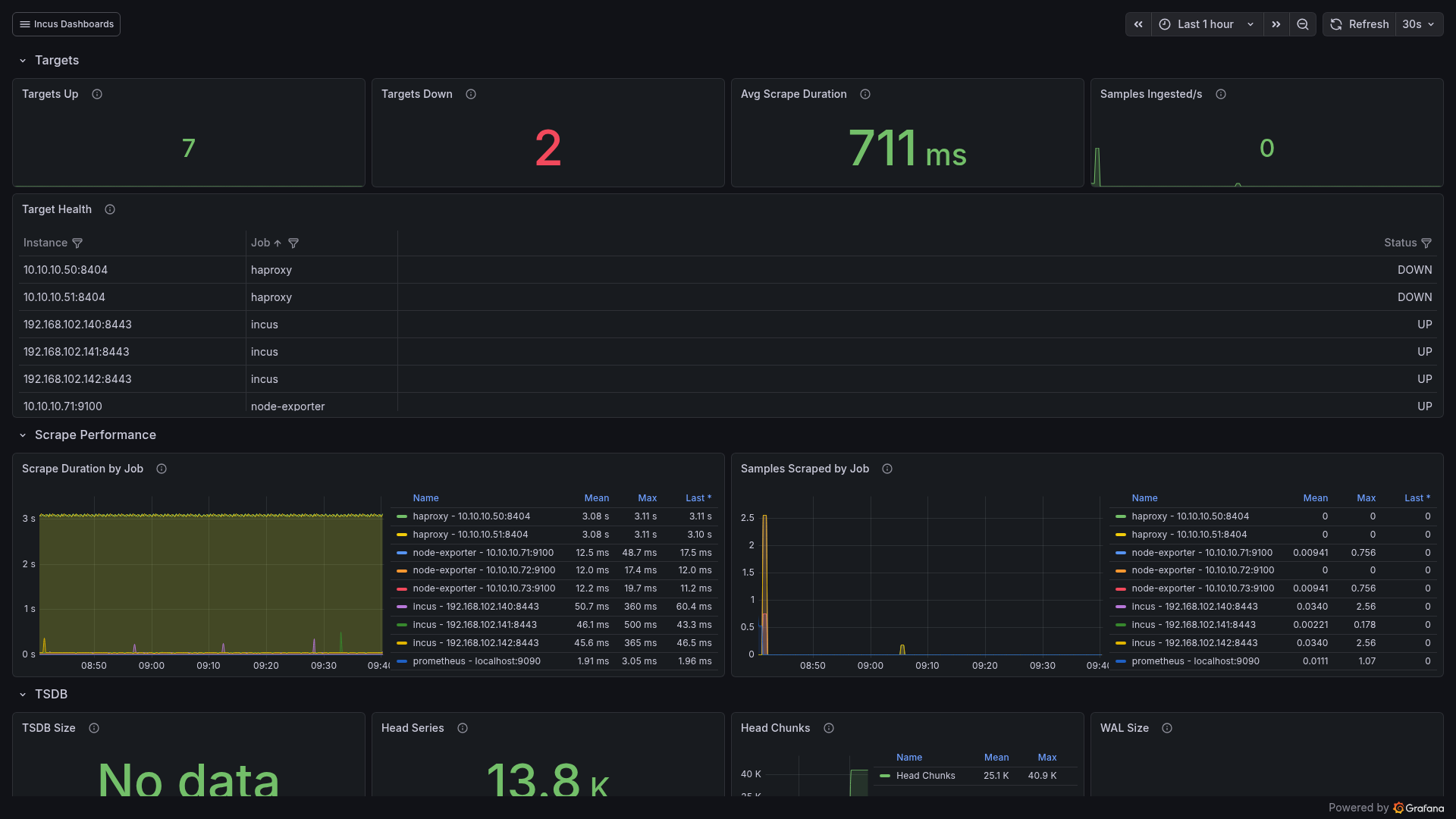Sort Scrape Duration legend by Name

pyautogui.click(x=425, y=498)
